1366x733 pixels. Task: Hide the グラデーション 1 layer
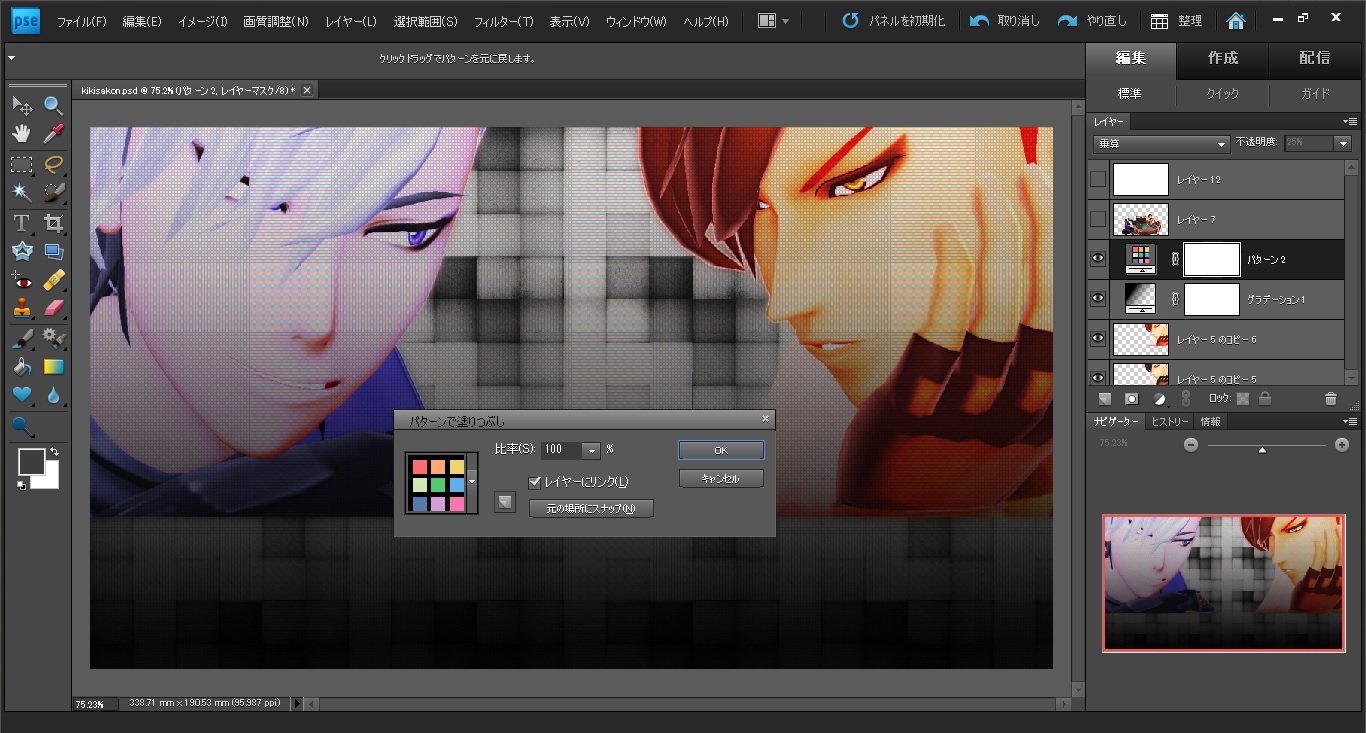tap(1098, 299)
